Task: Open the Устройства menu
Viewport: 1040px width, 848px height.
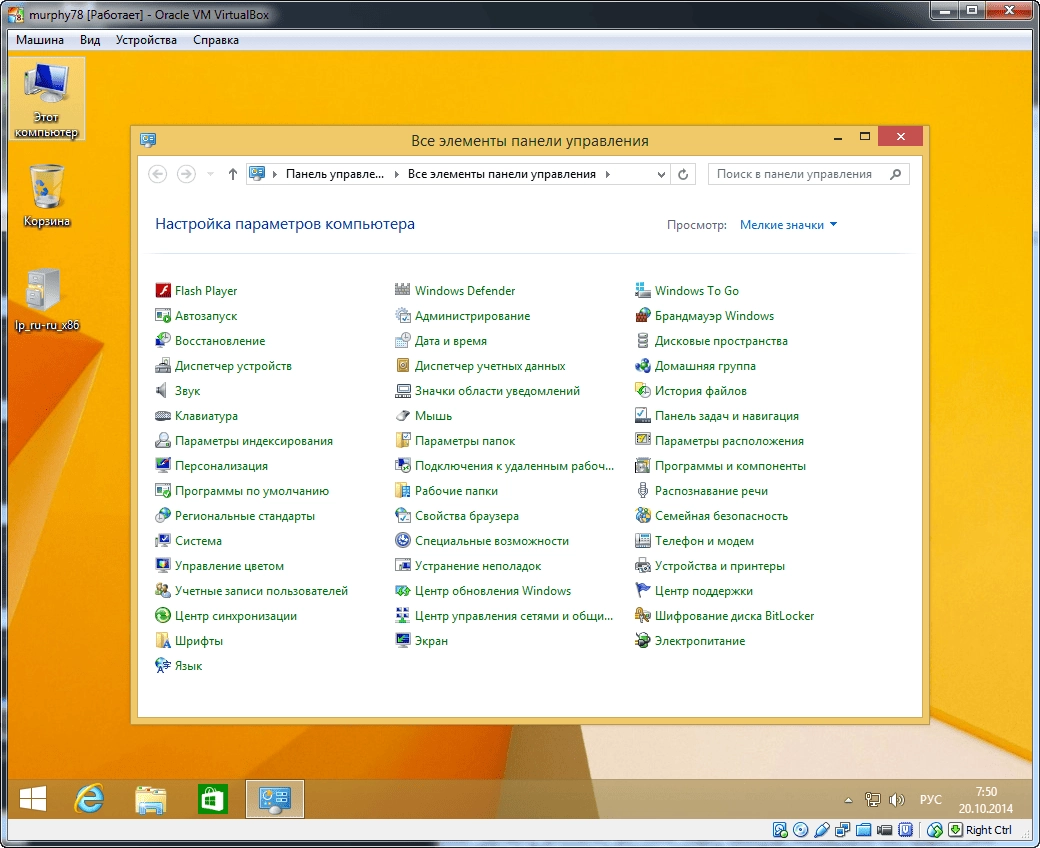Action: [x=146, y=40]
